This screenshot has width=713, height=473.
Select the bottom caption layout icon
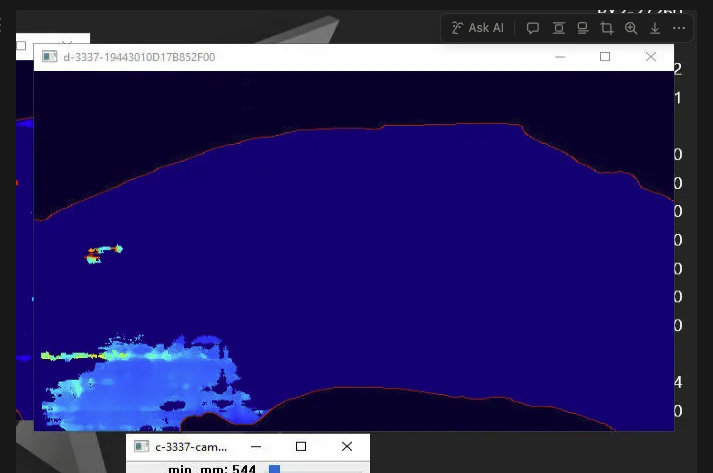[x=582, y=28]
